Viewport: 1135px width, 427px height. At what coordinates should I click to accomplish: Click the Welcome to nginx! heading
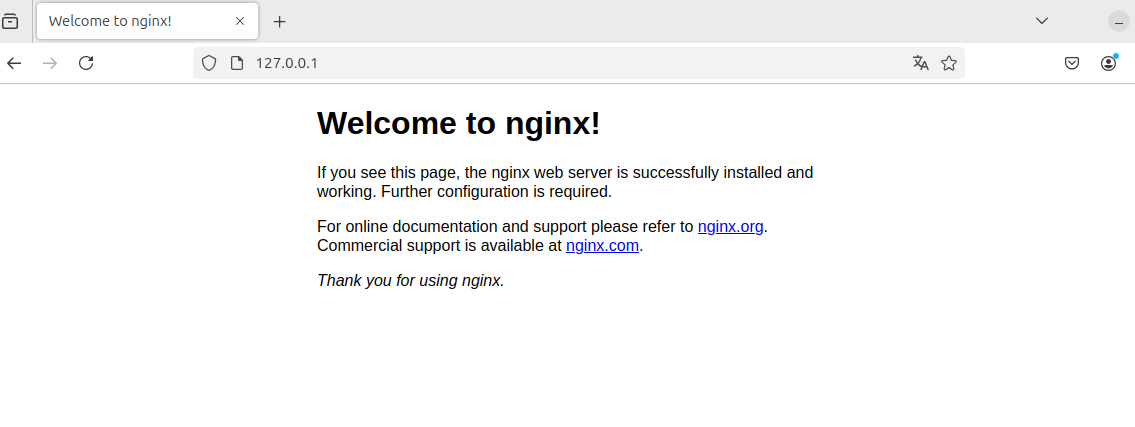point(459,123)
